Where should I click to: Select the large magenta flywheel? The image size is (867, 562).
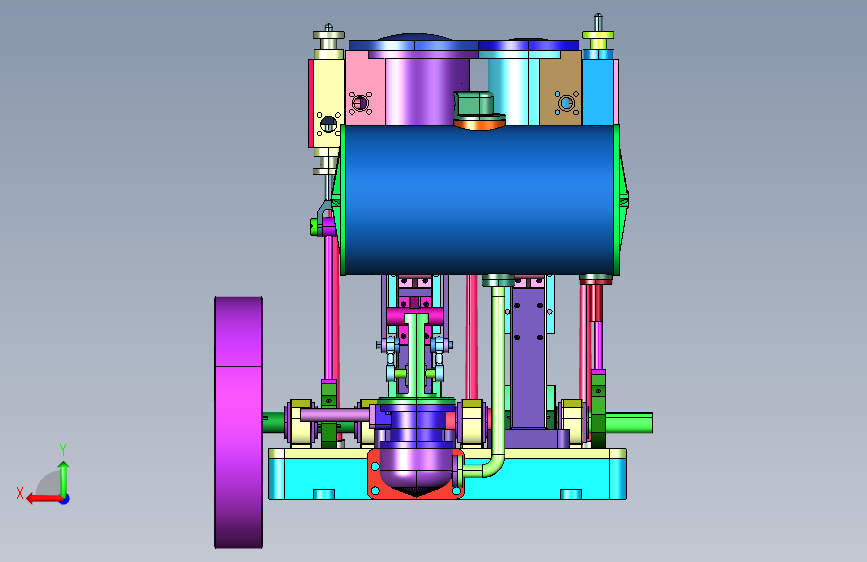238,422
